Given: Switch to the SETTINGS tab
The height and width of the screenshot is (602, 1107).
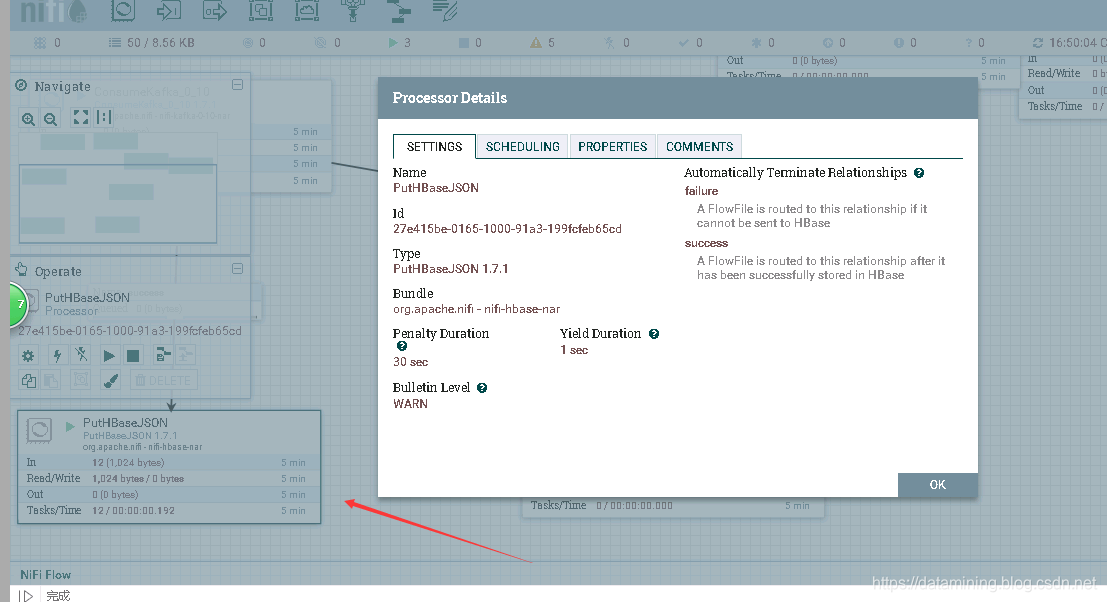Looking at the screenshot, I should pyautogui.click(x=434, y=147).
